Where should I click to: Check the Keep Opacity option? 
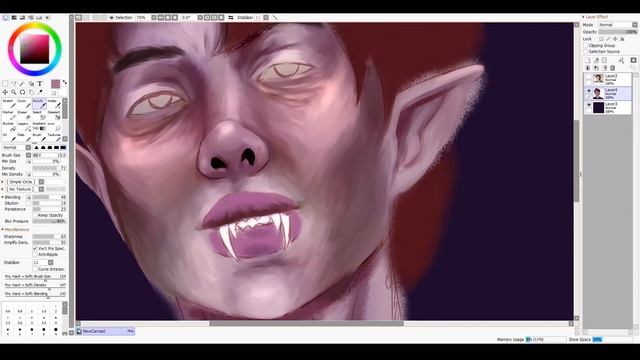click(35, 215)
